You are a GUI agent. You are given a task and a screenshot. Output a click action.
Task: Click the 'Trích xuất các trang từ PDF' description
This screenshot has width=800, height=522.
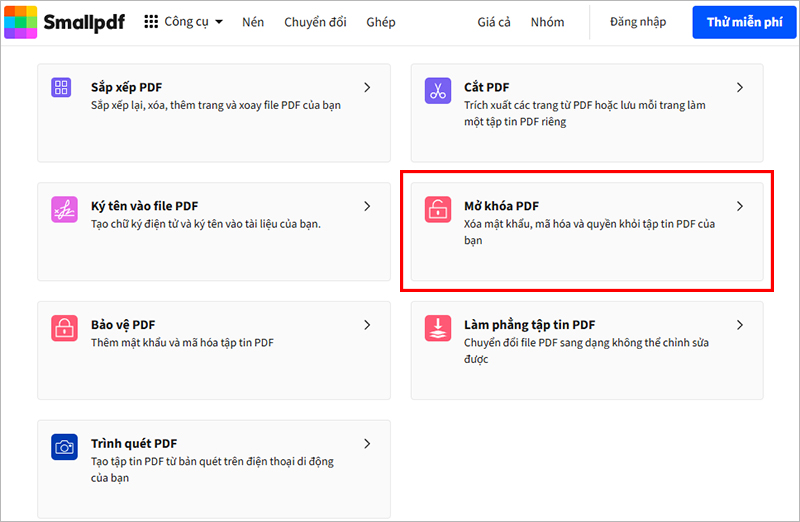(585, 113)
